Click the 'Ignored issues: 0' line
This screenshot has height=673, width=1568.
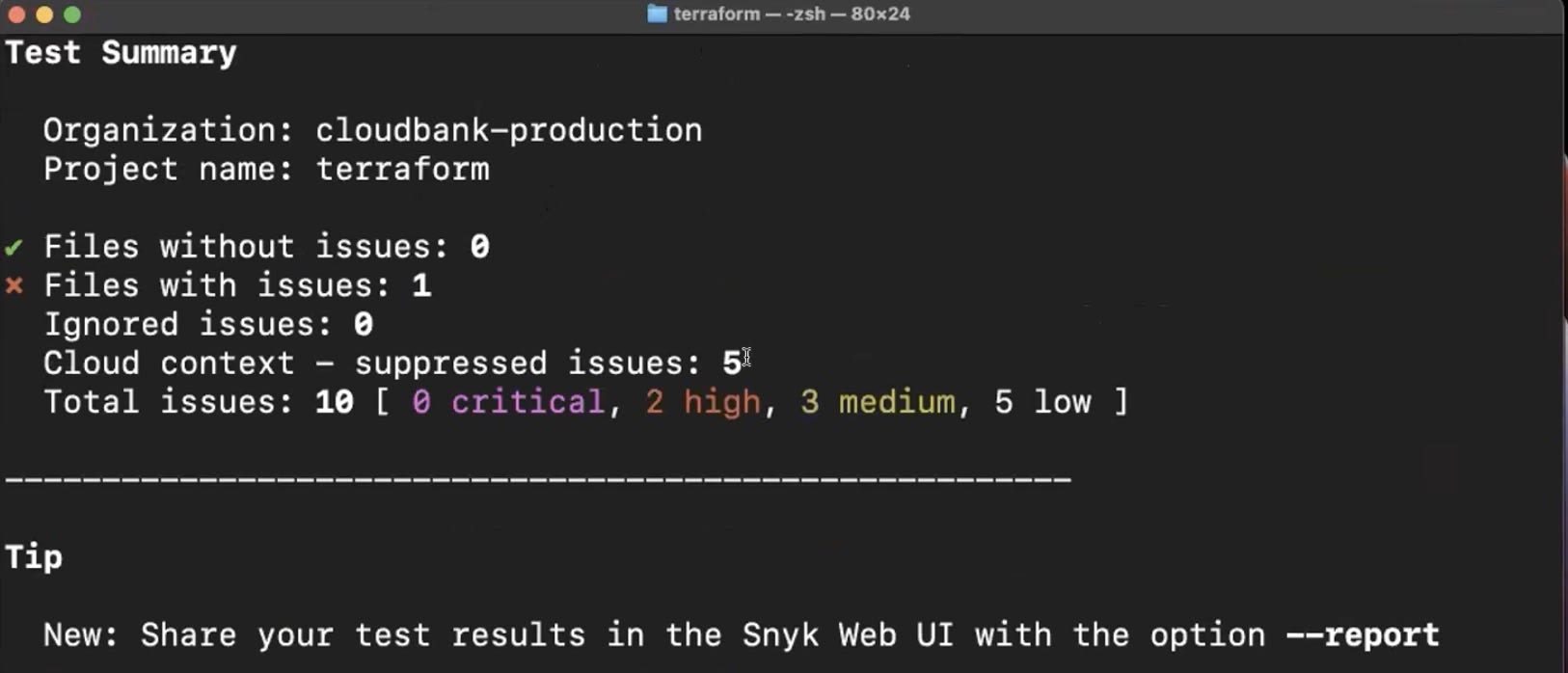click(x=208, y=325)
